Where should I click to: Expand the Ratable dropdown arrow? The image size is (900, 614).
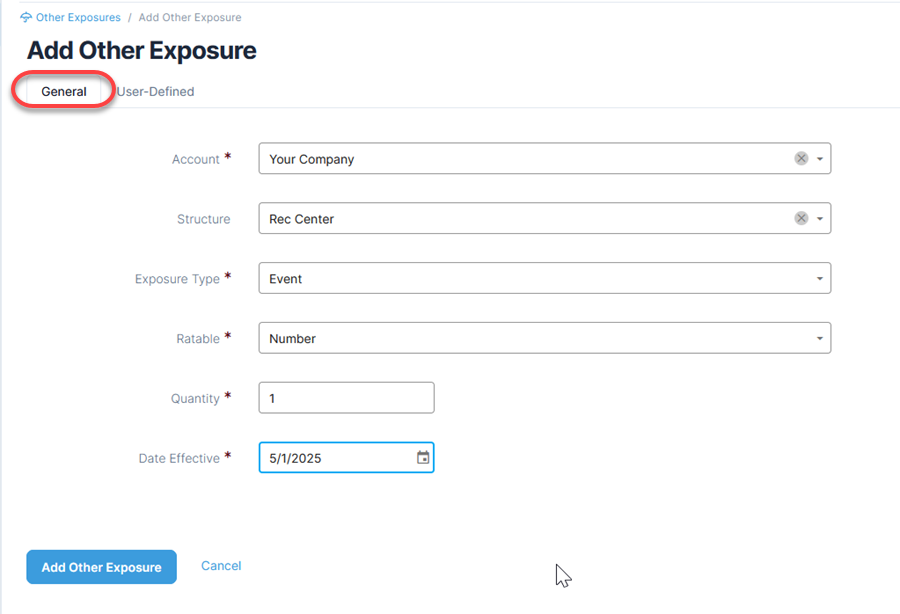tap(820, 338)
